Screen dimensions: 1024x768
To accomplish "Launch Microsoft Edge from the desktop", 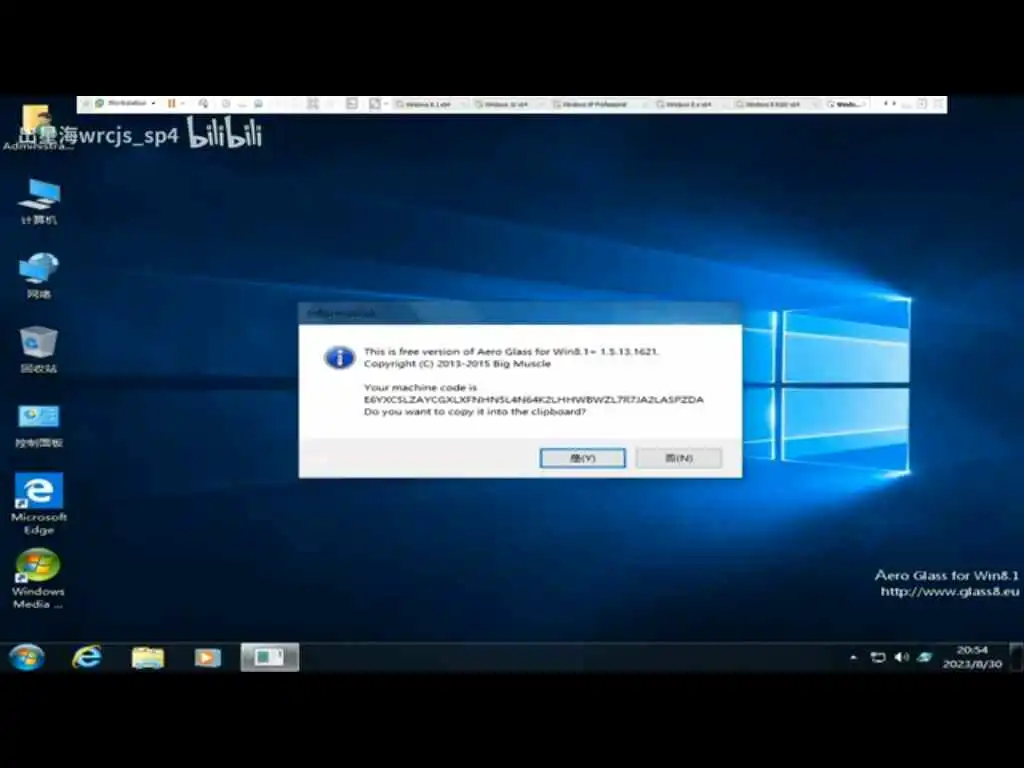I will point(39,504).
